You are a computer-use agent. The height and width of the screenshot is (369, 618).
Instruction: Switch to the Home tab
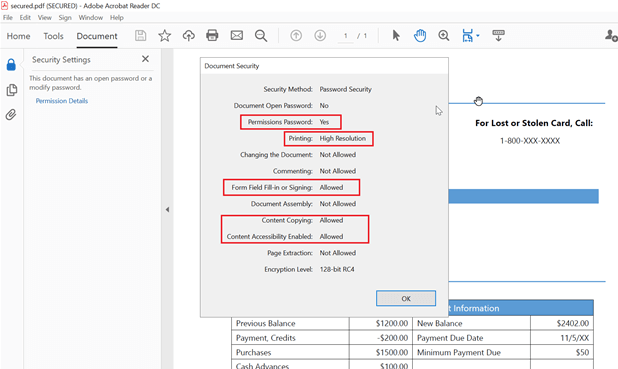(x=19, y=36)
